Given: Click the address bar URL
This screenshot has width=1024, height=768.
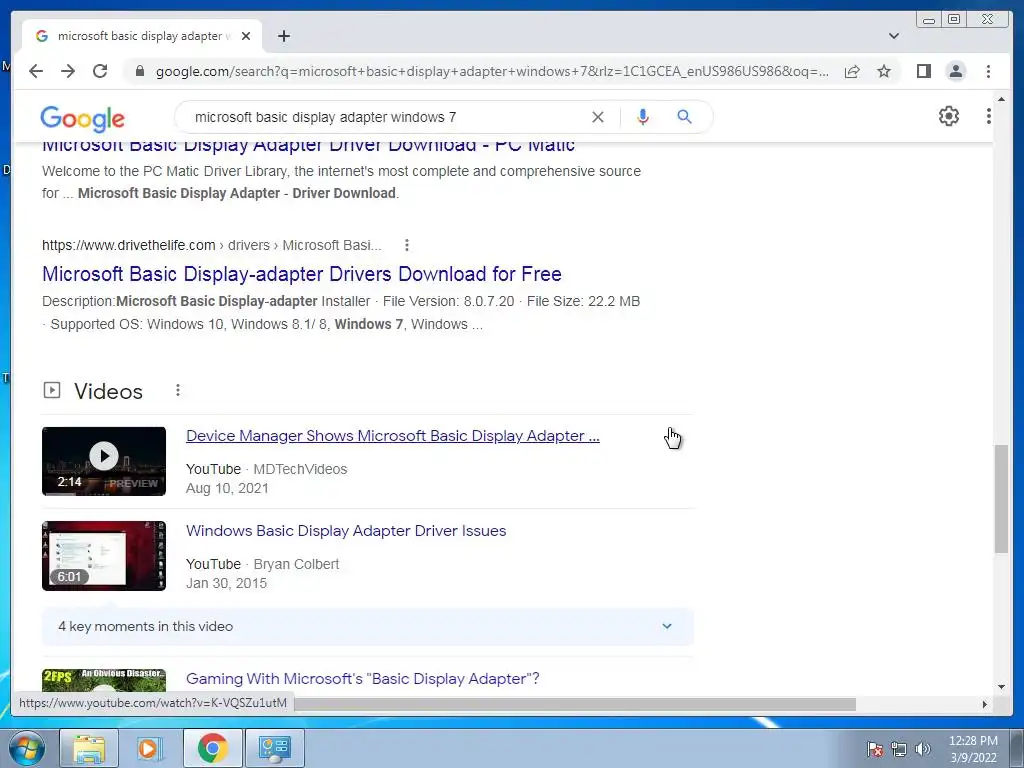Looking at the screenshot, I should tap(491, 71).
